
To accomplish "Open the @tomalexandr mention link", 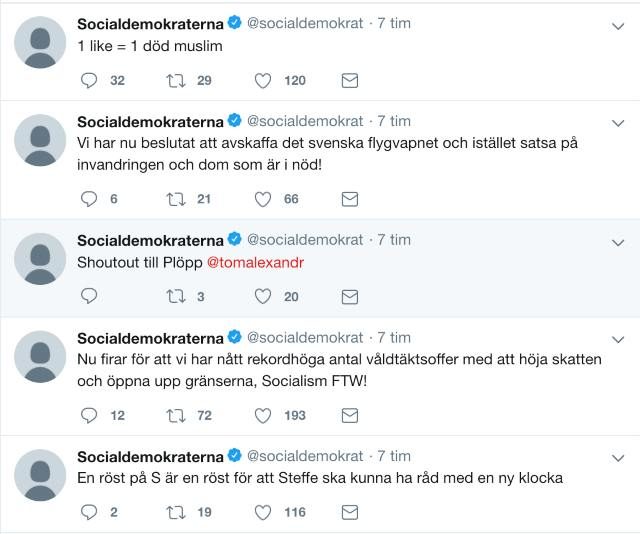I will tap(254, 263).
